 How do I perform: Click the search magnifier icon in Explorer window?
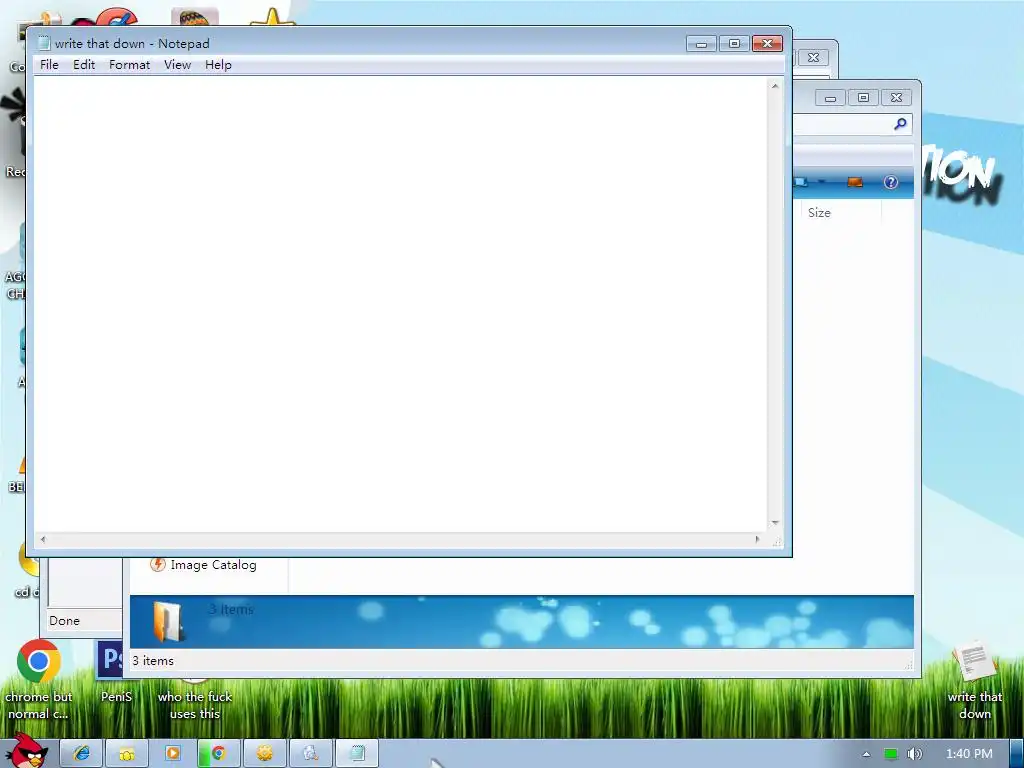pos(900,123)
